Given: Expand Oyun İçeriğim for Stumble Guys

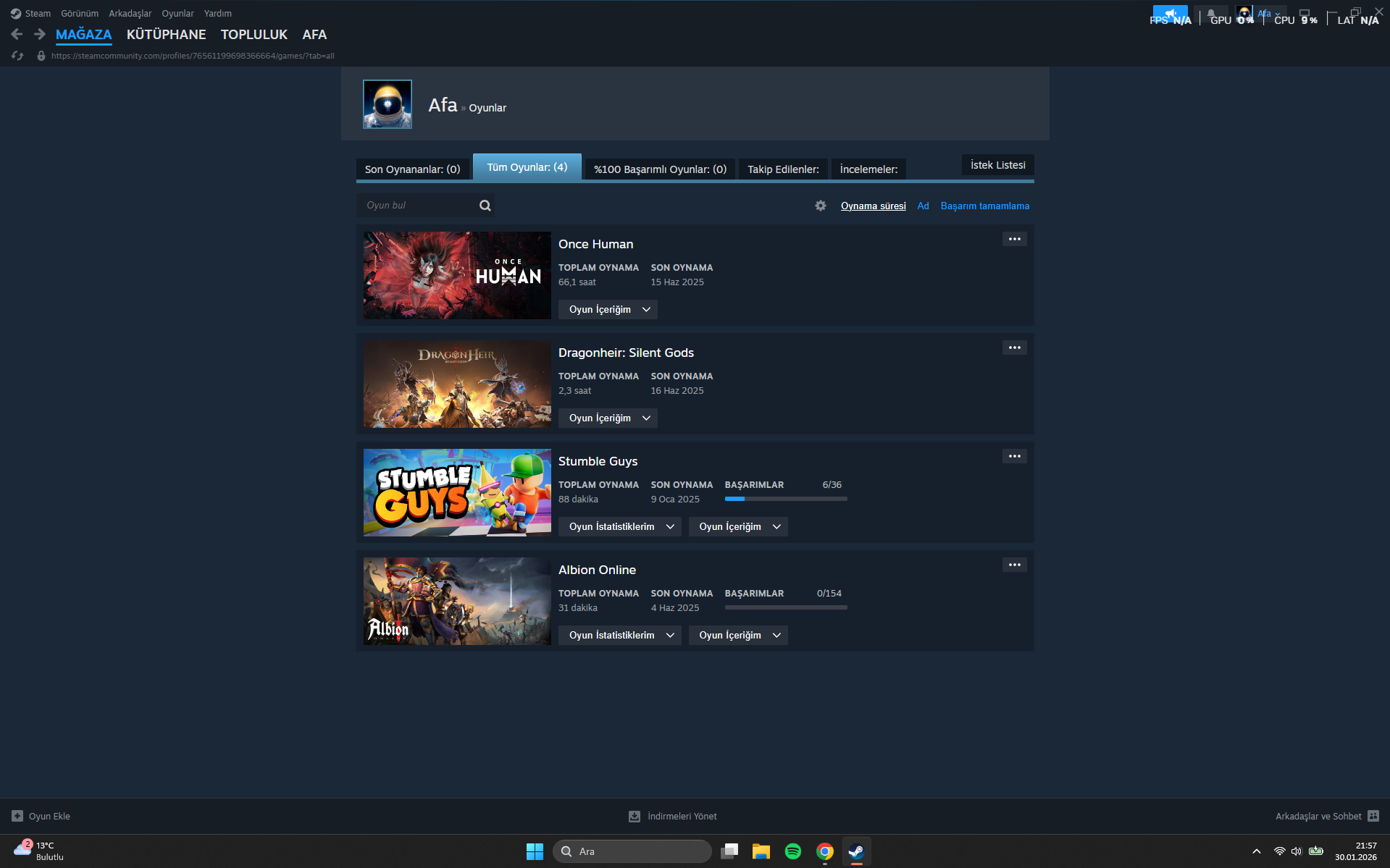Looking at the screenshot, I should pos(738,527).
